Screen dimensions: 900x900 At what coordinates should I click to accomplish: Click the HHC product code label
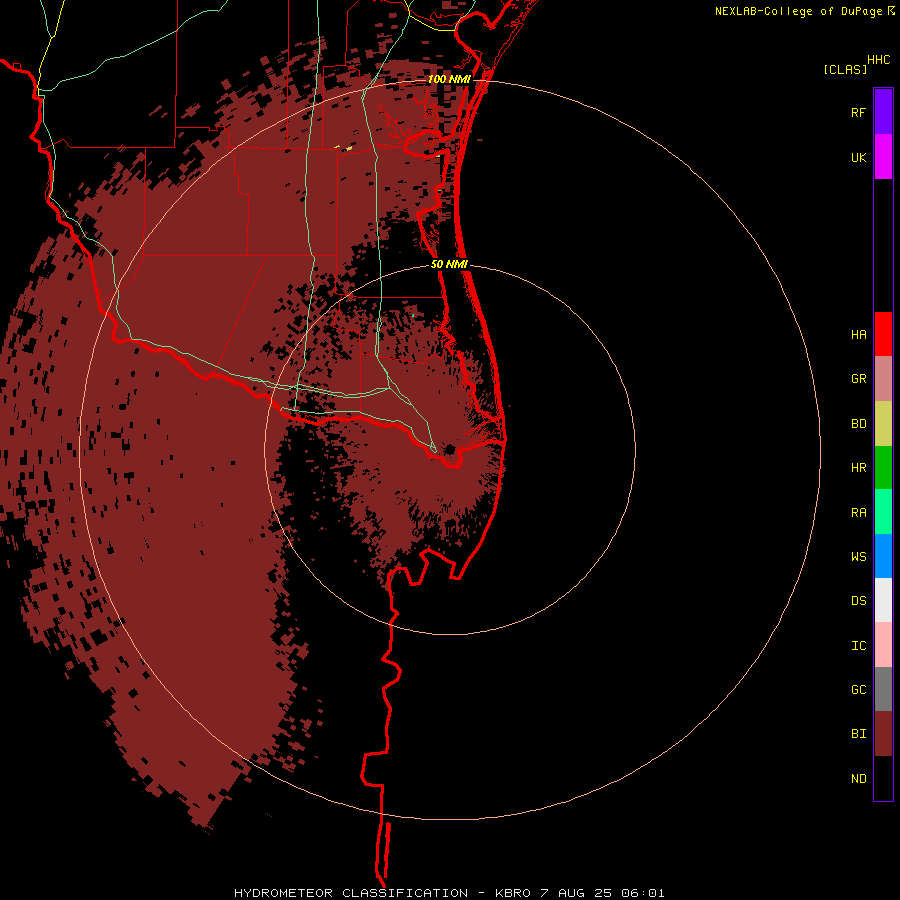coord(878,59)
